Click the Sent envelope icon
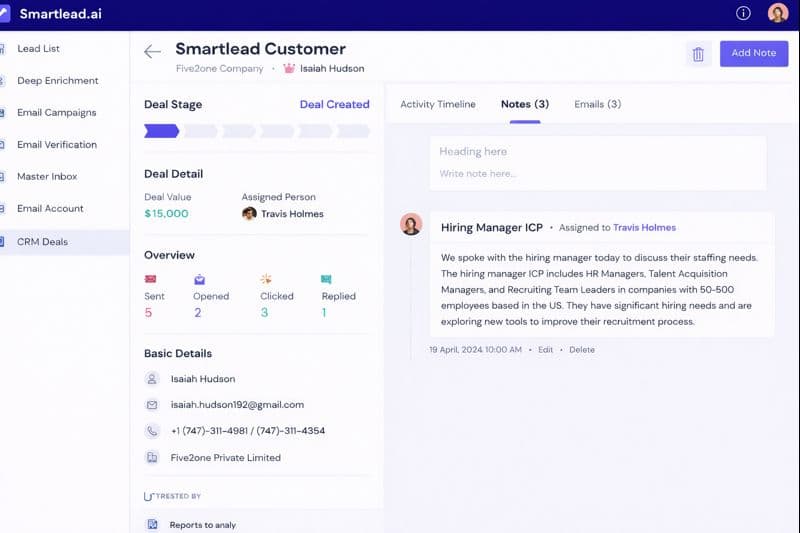 pos(151,279)
